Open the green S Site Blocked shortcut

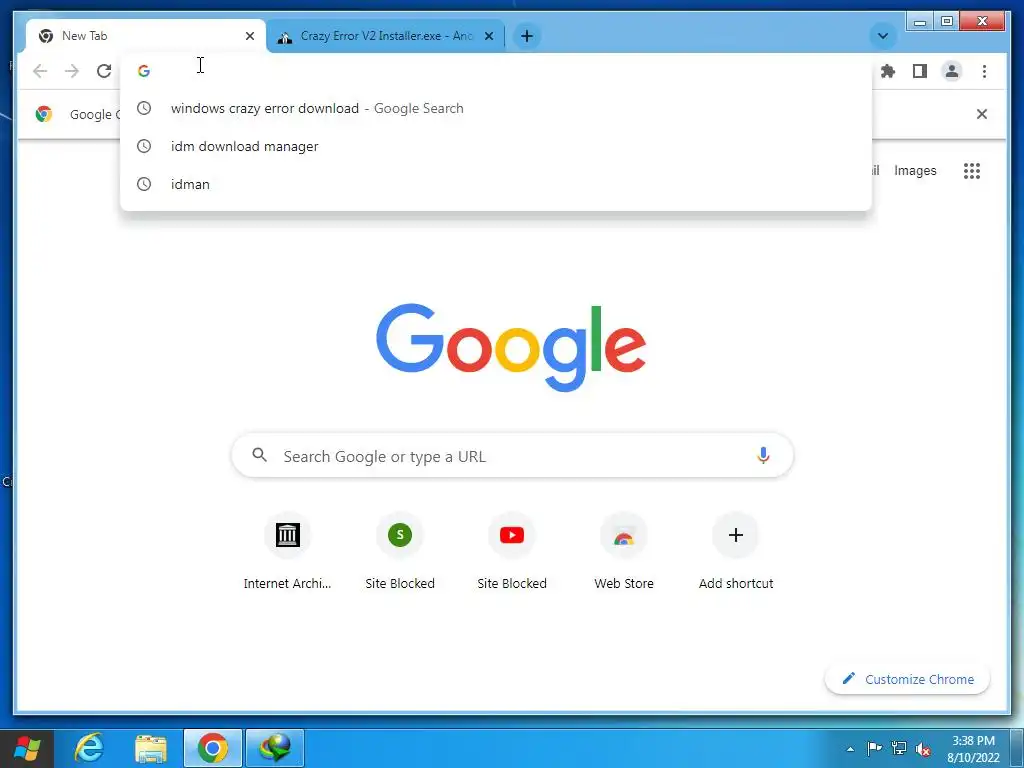[400, 535]
